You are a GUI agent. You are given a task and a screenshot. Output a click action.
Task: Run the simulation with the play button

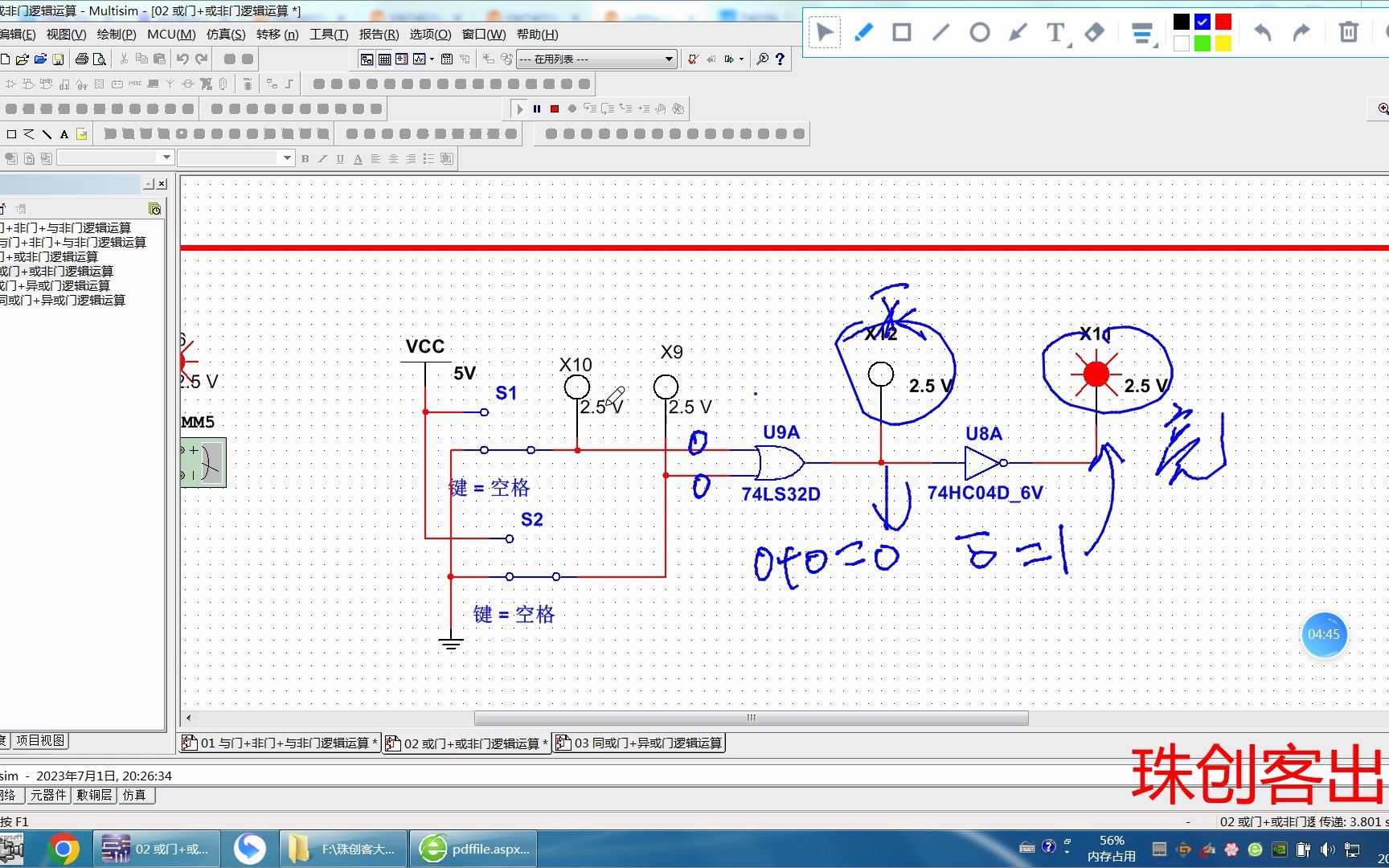pos(519,108)
